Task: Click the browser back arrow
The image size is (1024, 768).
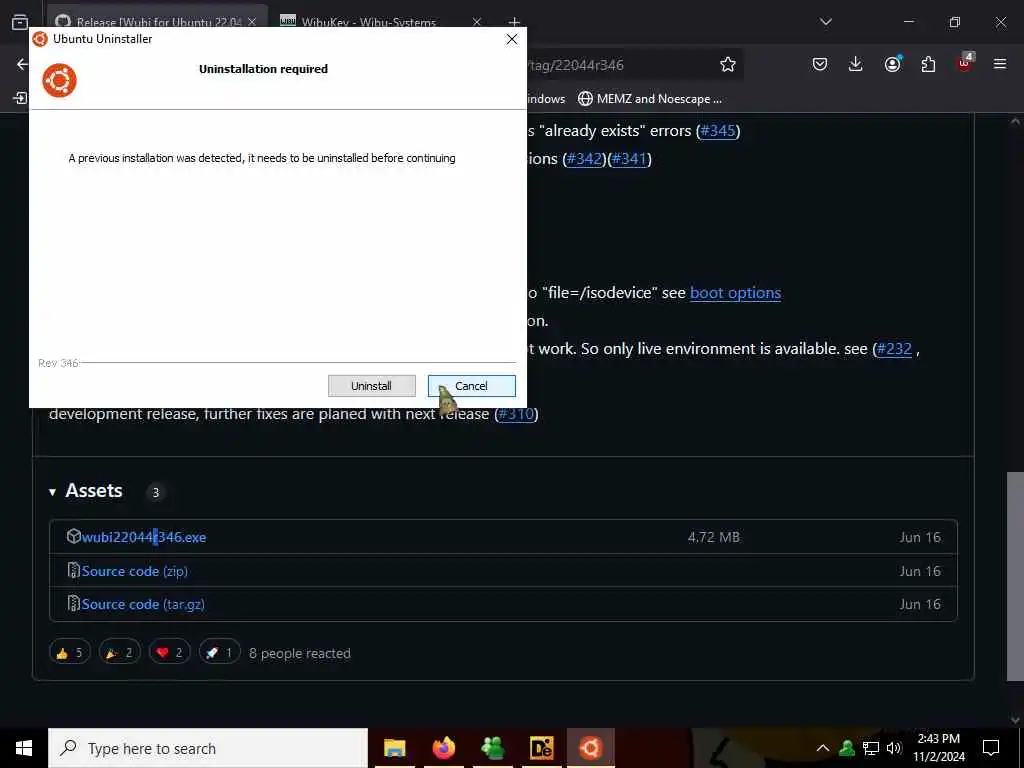Action: pyautogui.click(x=23, y=64)
